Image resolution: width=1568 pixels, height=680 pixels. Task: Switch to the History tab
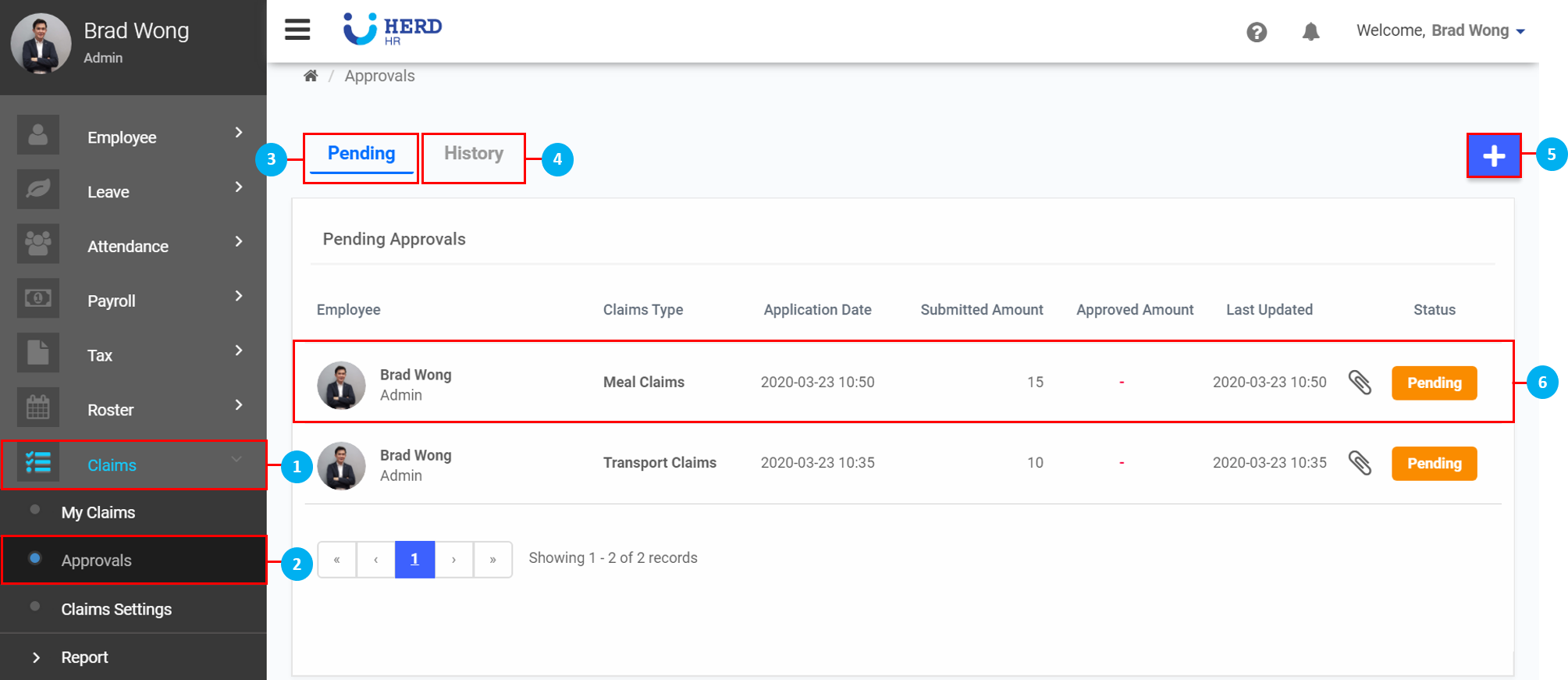474,154
